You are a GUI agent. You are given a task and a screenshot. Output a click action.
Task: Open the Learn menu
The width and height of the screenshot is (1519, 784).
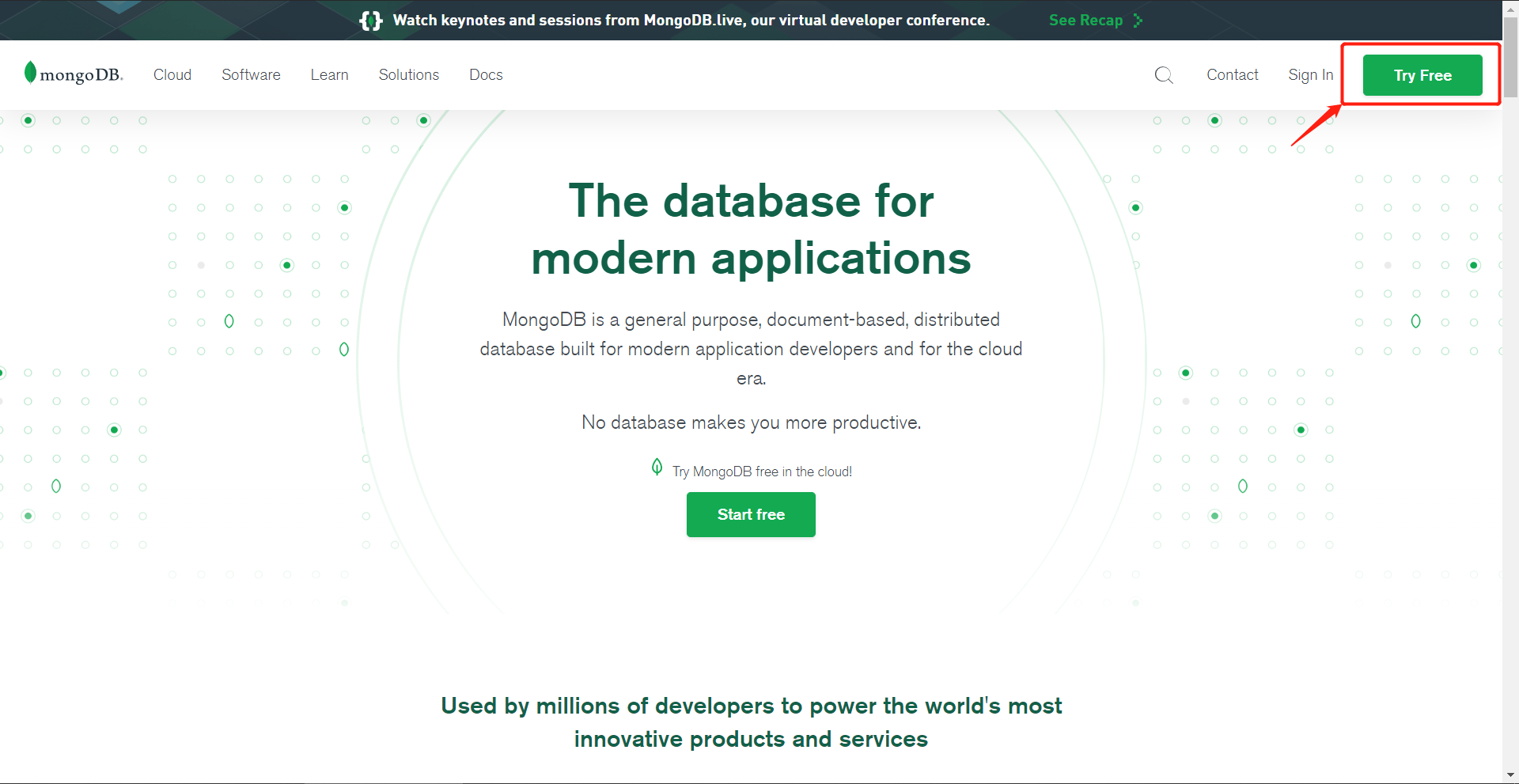pyautogui.click(x=329, y=74)
